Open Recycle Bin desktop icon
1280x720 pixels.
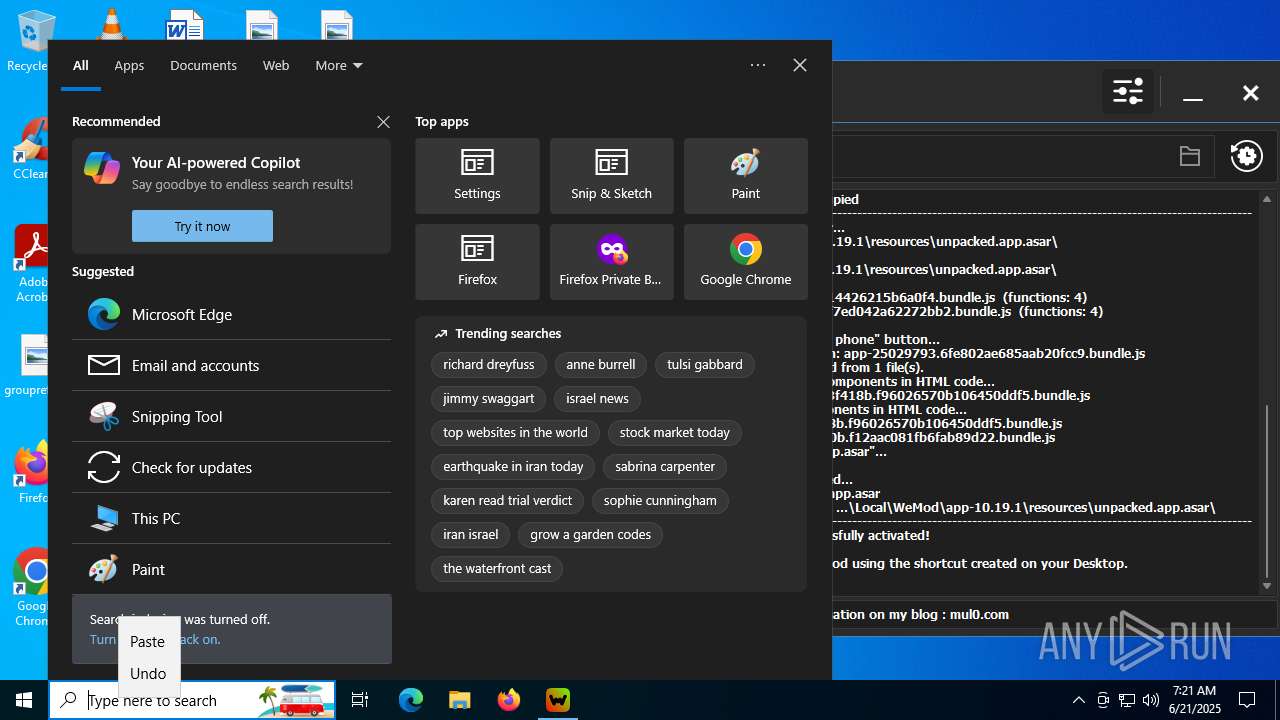(33, 40)
